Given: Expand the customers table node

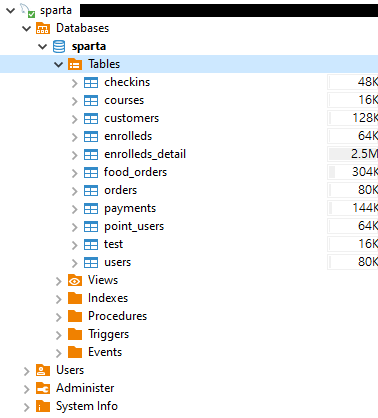Looking at the screenshot, I should [75, 119].
